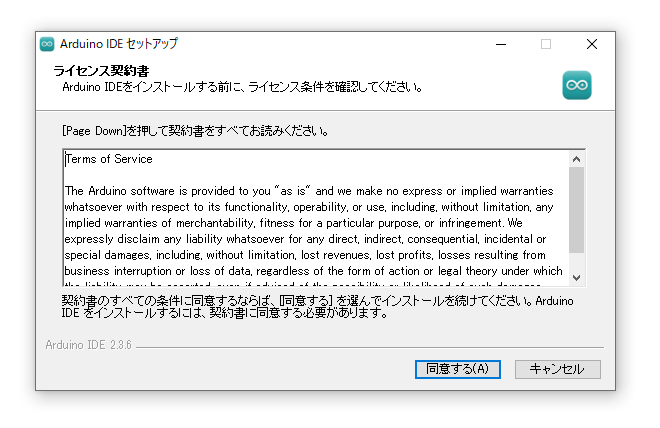The height and width of the screenshot is (428, 660).
Task: Click the license text scrollbar thumb
Action: [x=576, y=210]
